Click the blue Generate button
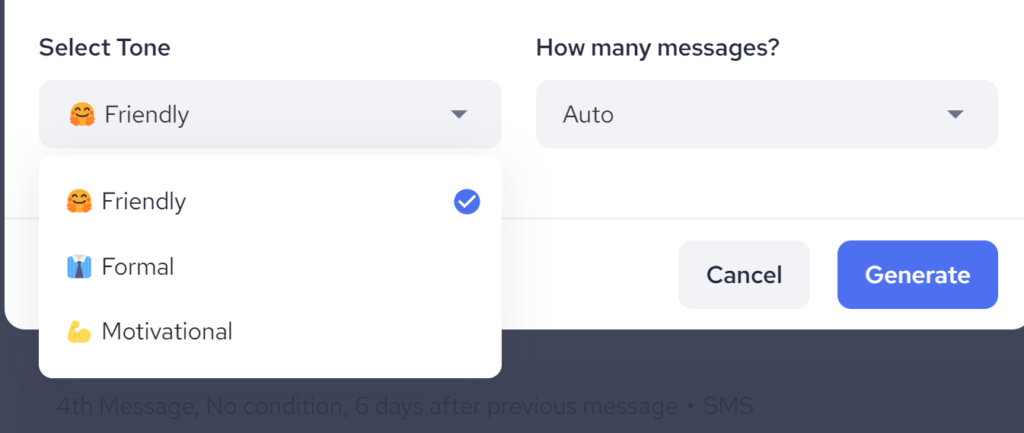Viewport: 1024px width, 433px height. pyautogui.click(x=917, y=275)
